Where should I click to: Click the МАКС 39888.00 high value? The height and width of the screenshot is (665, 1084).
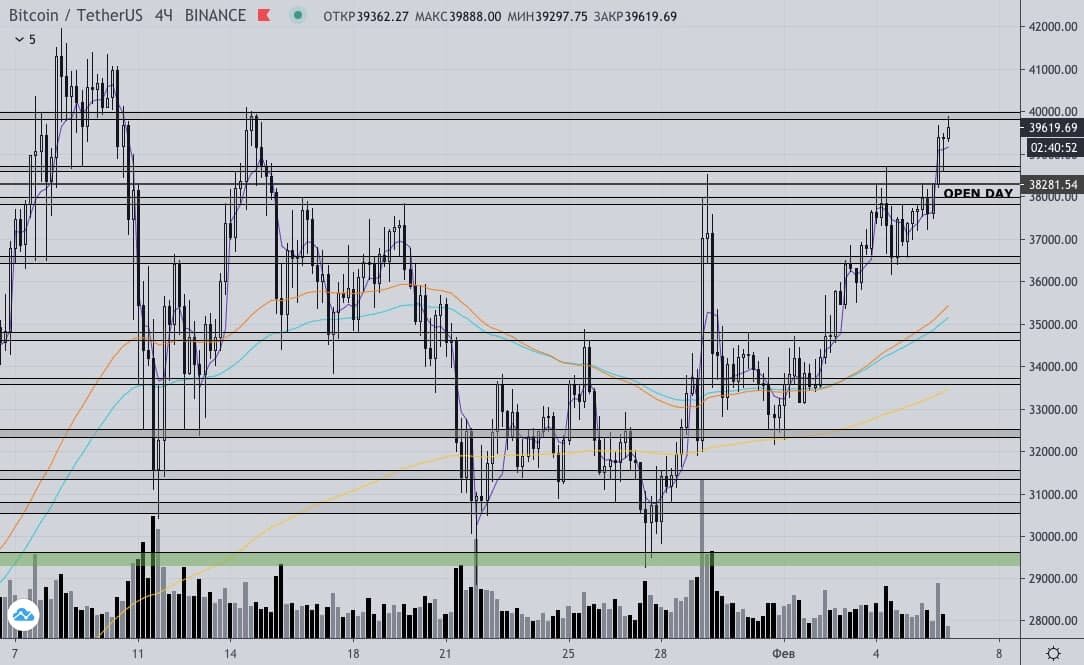point(458,16)
